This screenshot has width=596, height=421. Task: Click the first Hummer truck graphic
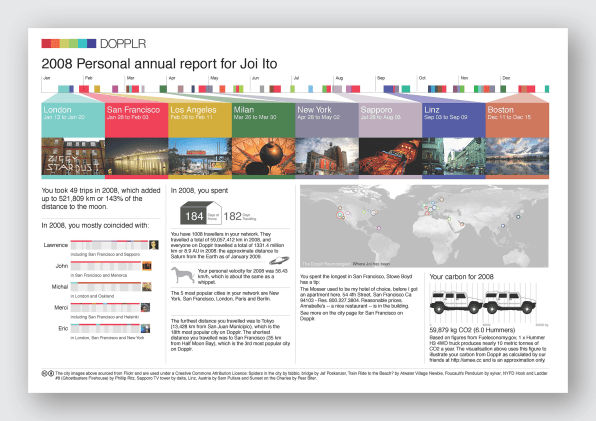456,302
